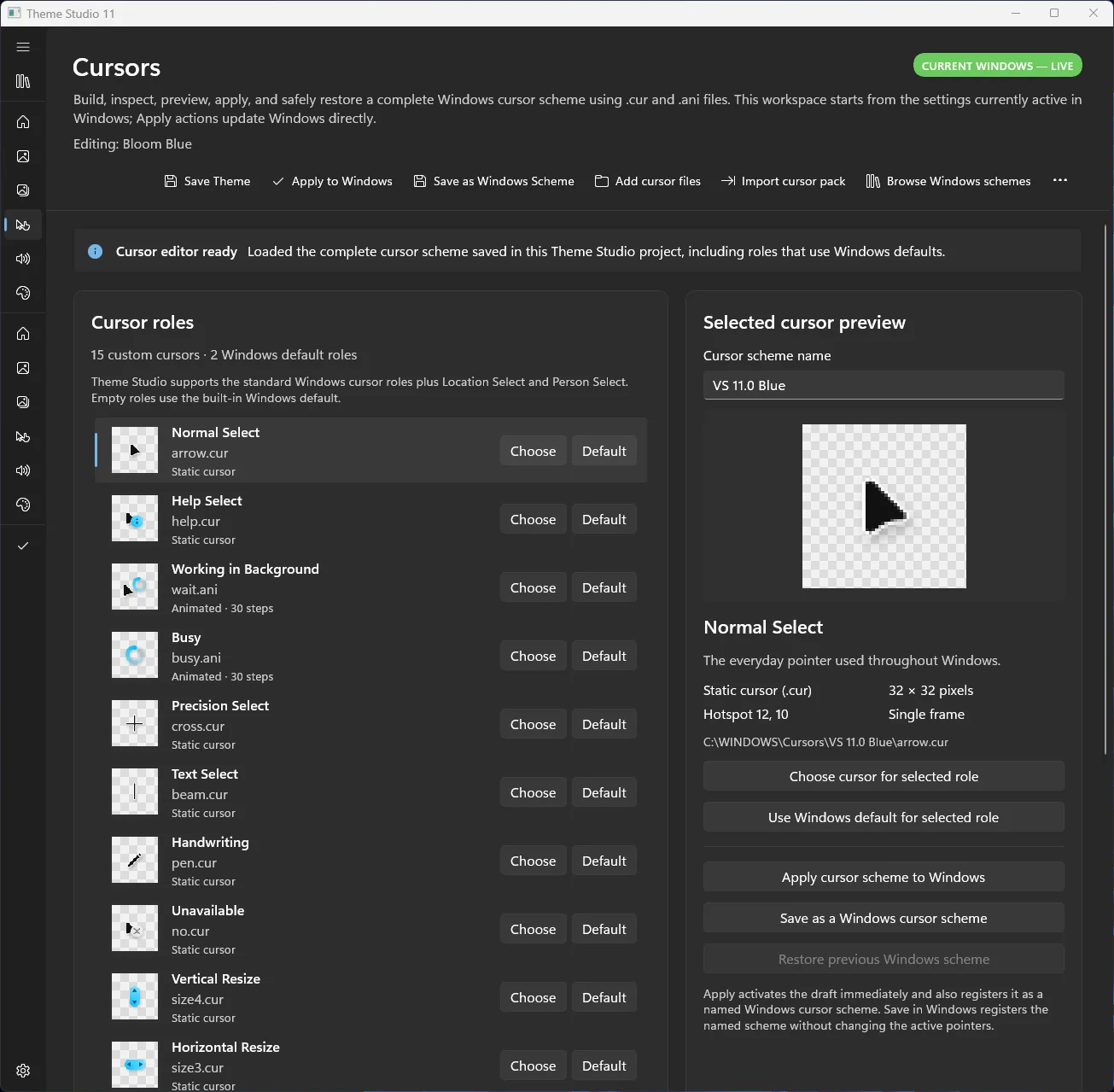Choose a cursor for Handwriting
This screenshot has height=1092, width=1114.
[x=533, y=861]
